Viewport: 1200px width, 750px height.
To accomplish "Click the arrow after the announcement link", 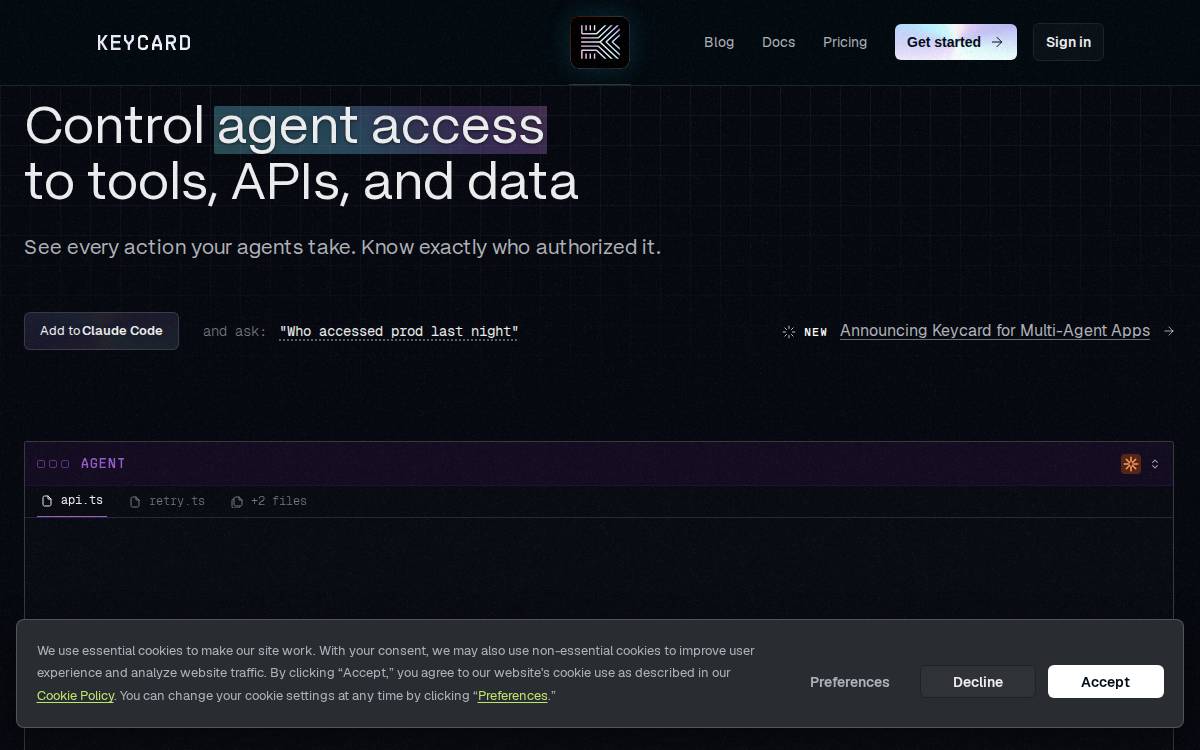I will coord(1169,331).
